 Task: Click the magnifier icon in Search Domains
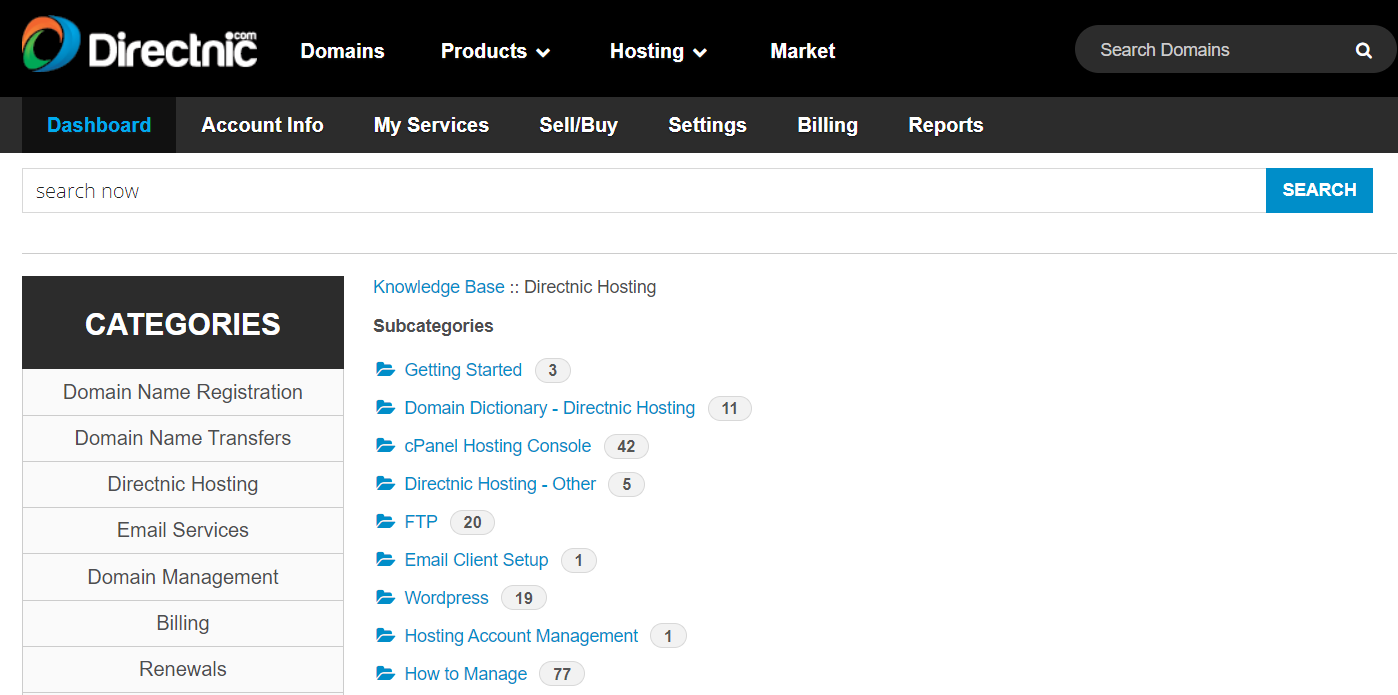[x=1364, y=50]
